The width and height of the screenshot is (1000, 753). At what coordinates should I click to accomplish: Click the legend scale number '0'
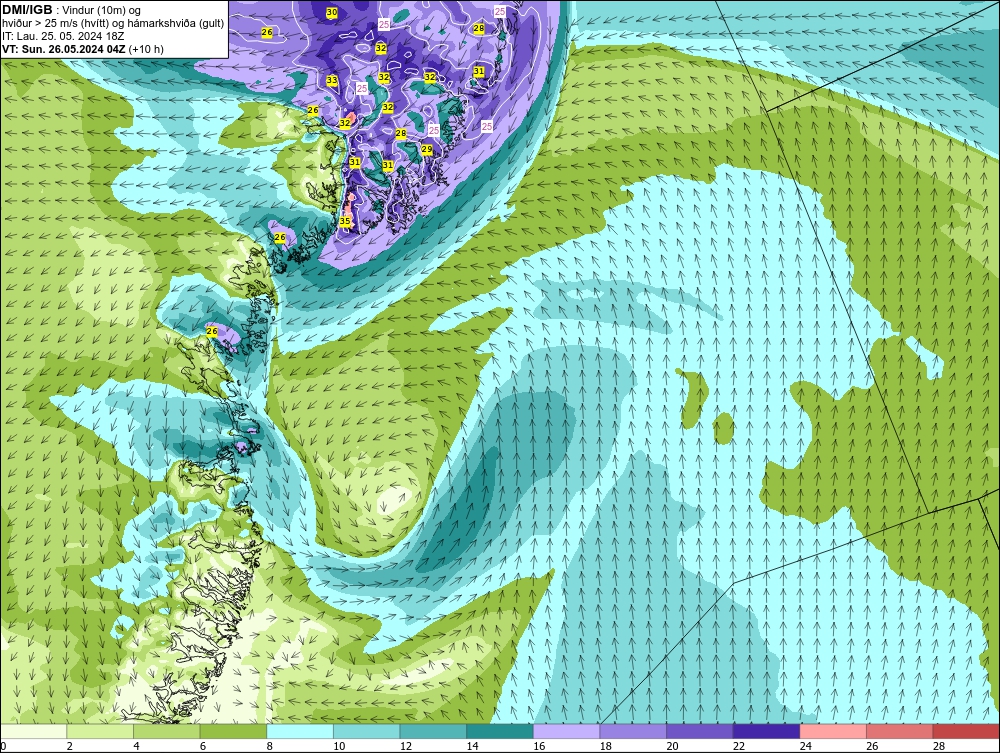coord(3,746)
